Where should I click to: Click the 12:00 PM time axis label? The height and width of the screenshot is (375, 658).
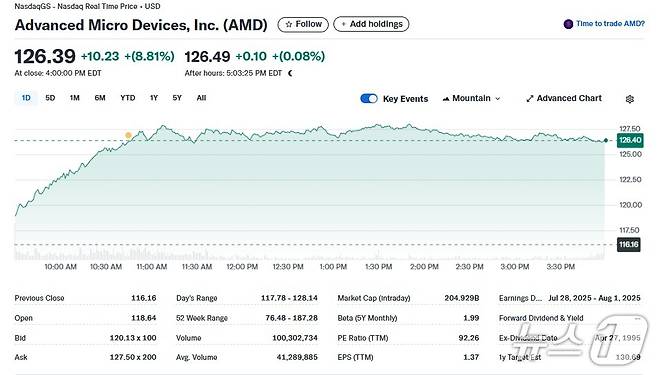242,267
